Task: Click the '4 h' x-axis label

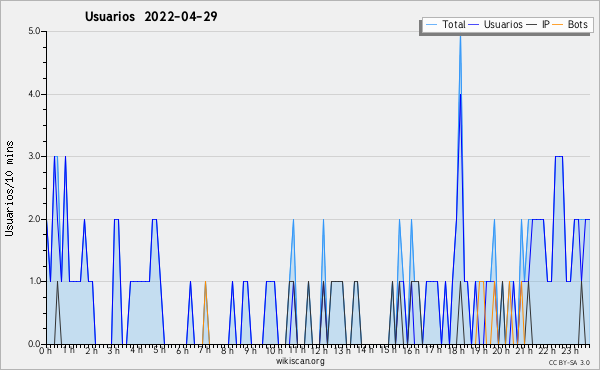Action: (136, 350)
